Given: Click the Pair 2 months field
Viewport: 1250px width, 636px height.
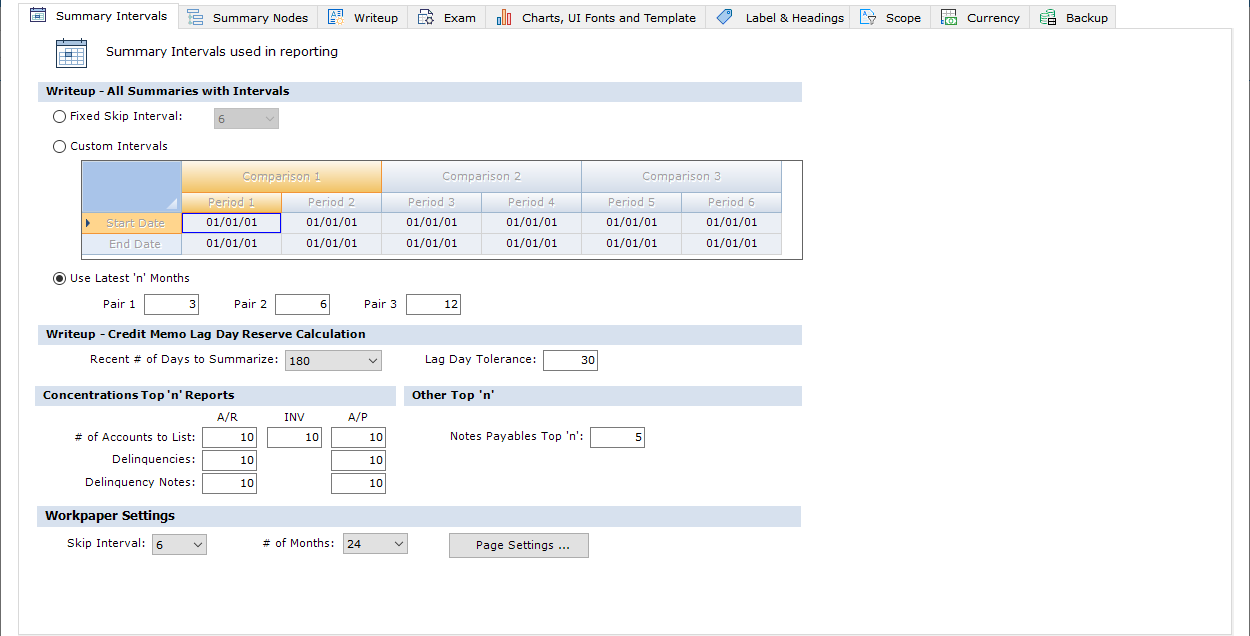Looking at the screenshot, I should tap(302, 305).
